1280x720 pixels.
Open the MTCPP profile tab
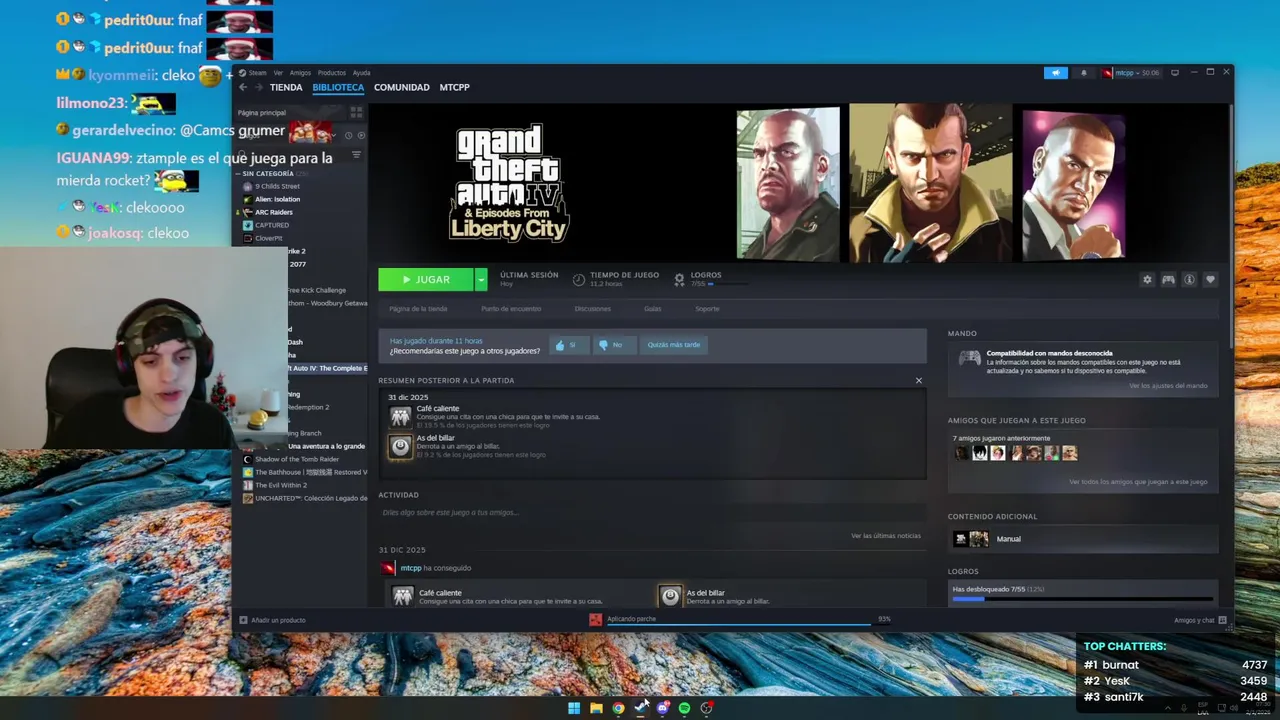click(455, 87)
